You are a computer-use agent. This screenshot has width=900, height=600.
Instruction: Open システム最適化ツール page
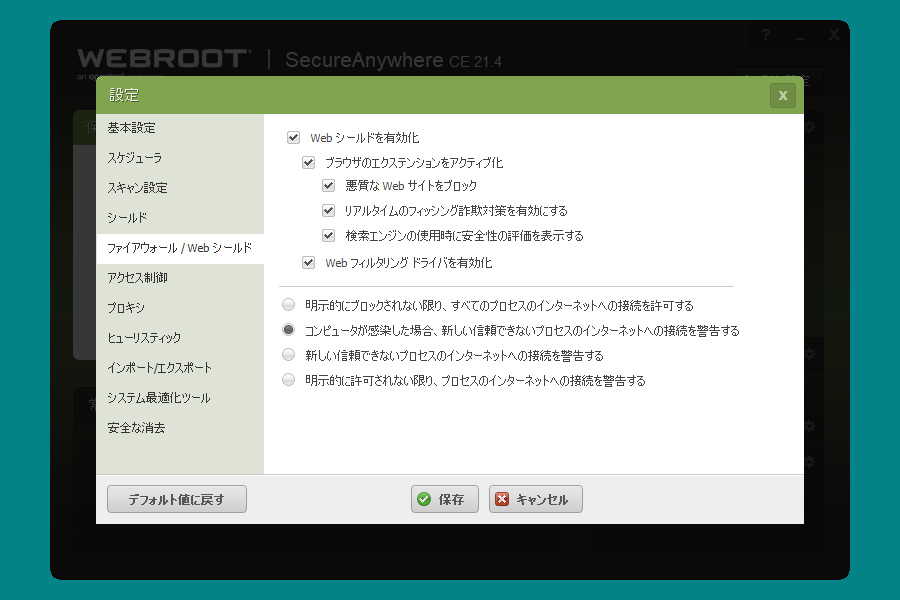point(180,398)
